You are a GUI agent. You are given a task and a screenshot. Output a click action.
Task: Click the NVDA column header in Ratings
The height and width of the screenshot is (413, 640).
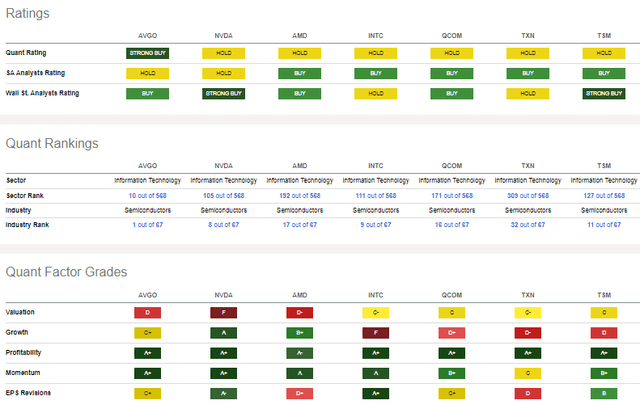224,36
